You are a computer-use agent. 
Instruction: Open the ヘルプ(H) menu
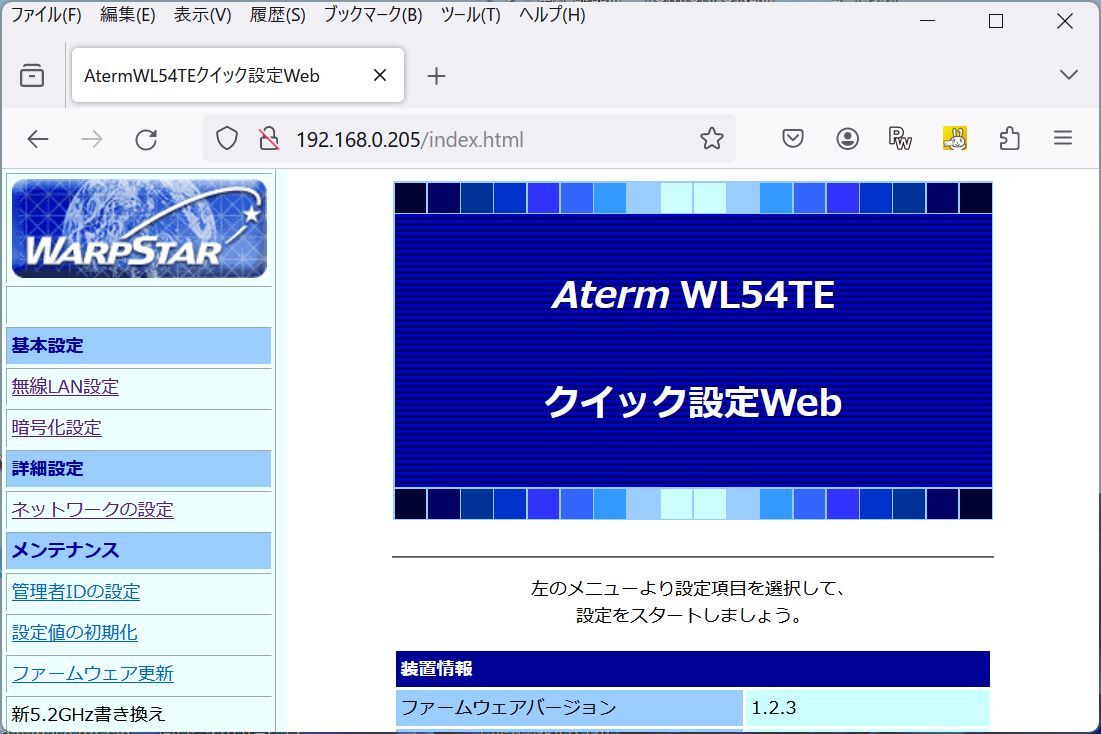click(x=552, y=15)
